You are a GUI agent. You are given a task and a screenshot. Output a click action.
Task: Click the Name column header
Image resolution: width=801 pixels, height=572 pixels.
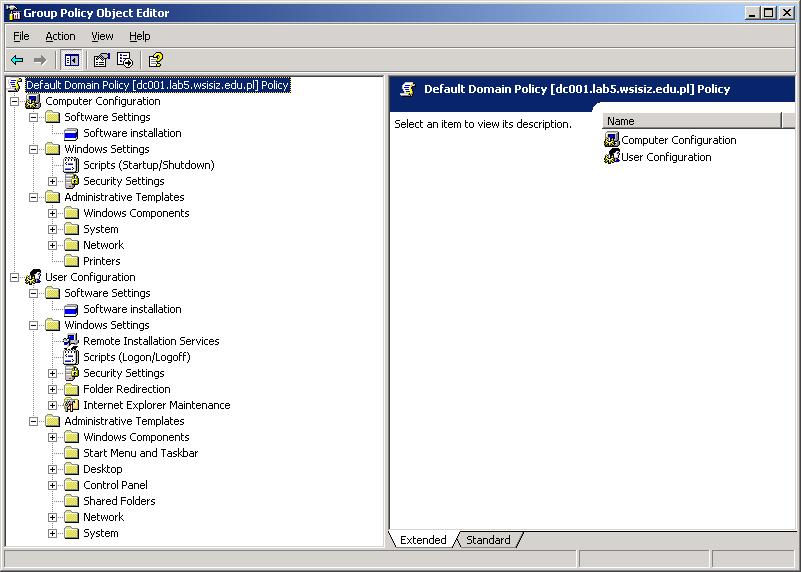692,121
